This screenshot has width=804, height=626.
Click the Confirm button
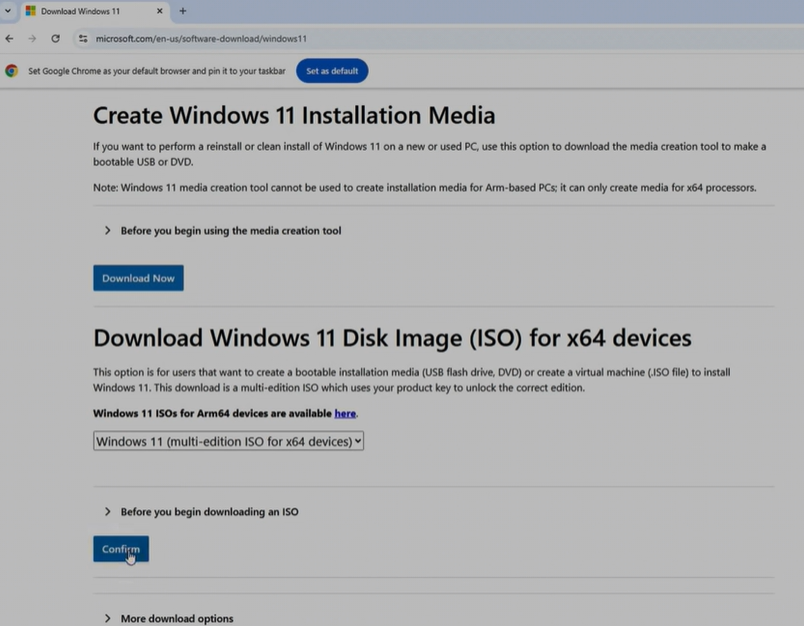click(121, 549)
